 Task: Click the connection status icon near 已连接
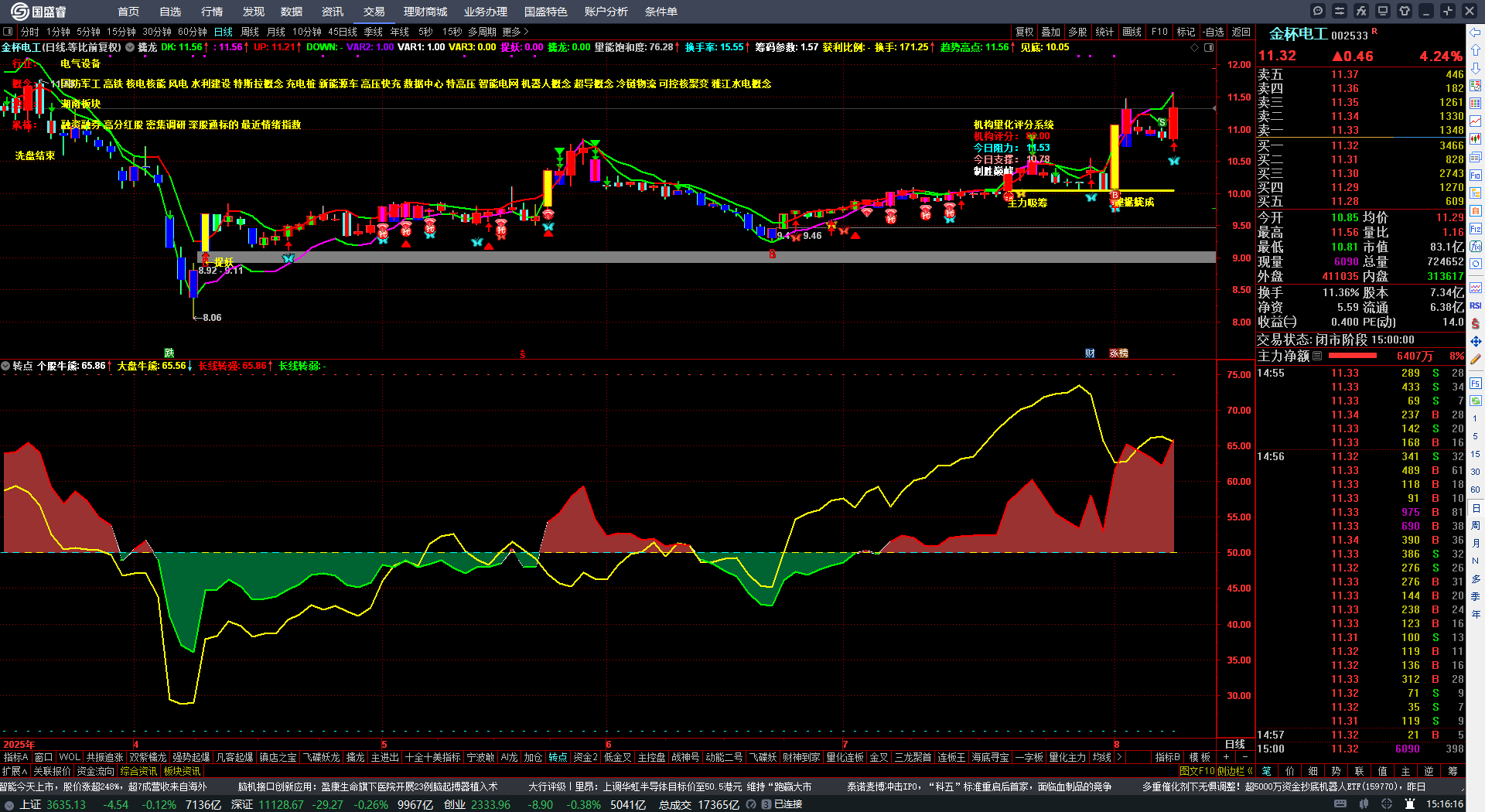tap(766, 804)
